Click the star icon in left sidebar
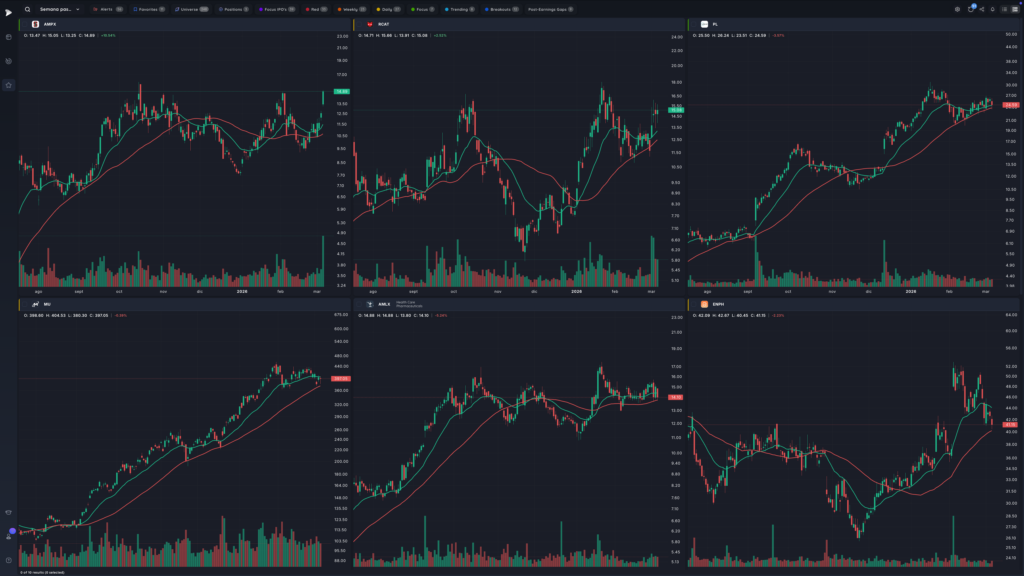The height and width of the screenshot is (576, 1024). tap(8, 85)
